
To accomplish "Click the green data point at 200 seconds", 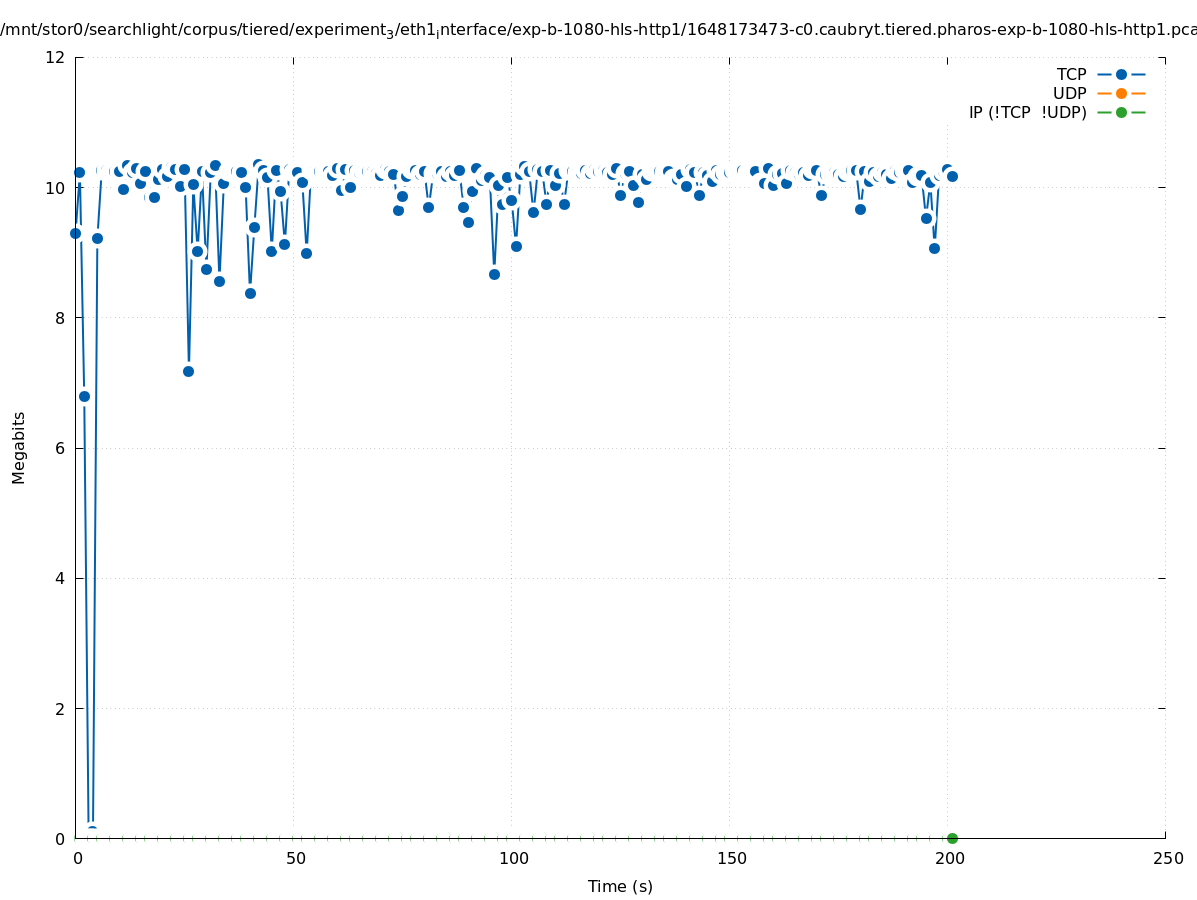I will coord(952,838).
